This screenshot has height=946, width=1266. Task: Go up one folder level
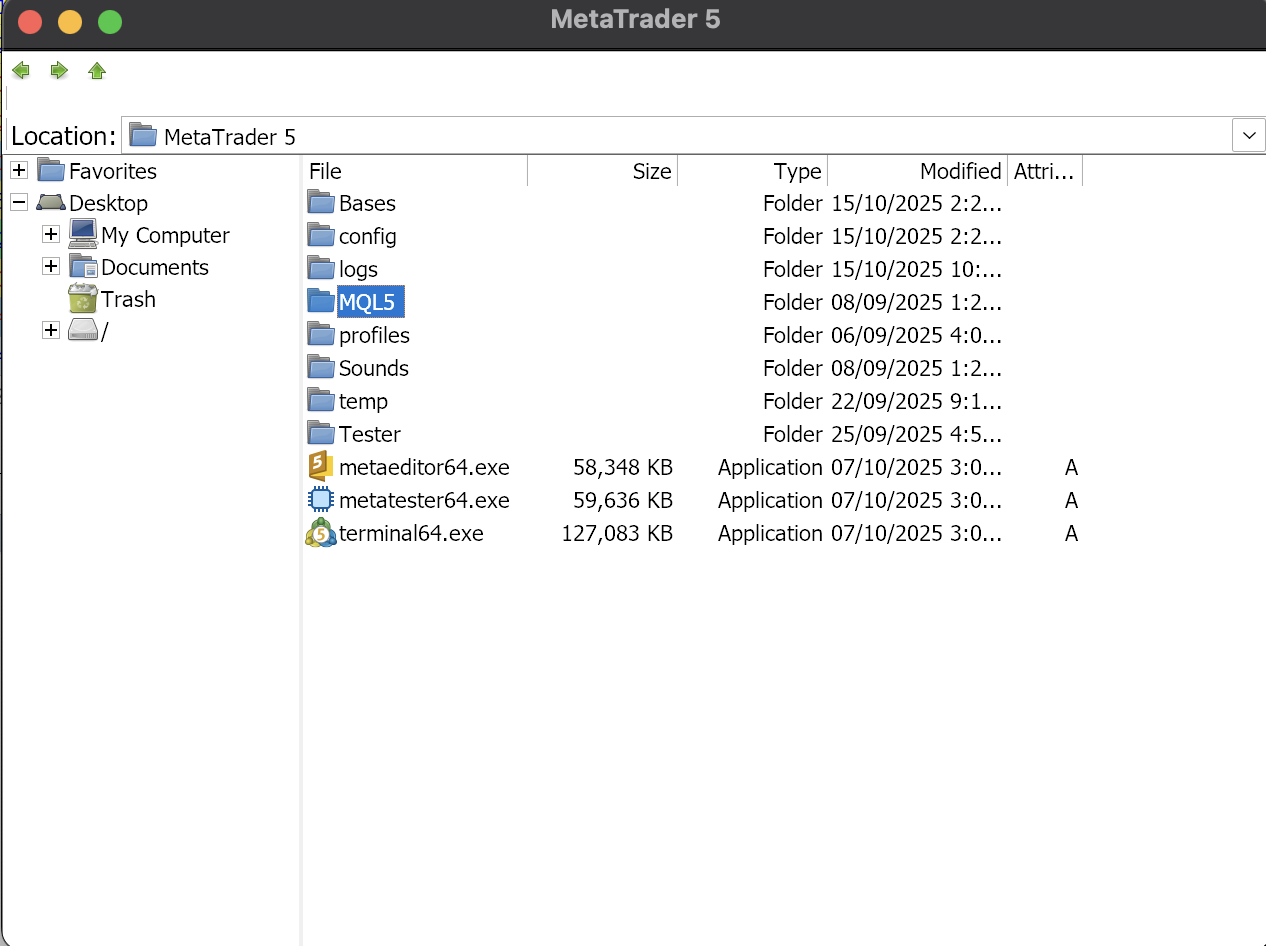pyautogui.click(x=97, y=70)
